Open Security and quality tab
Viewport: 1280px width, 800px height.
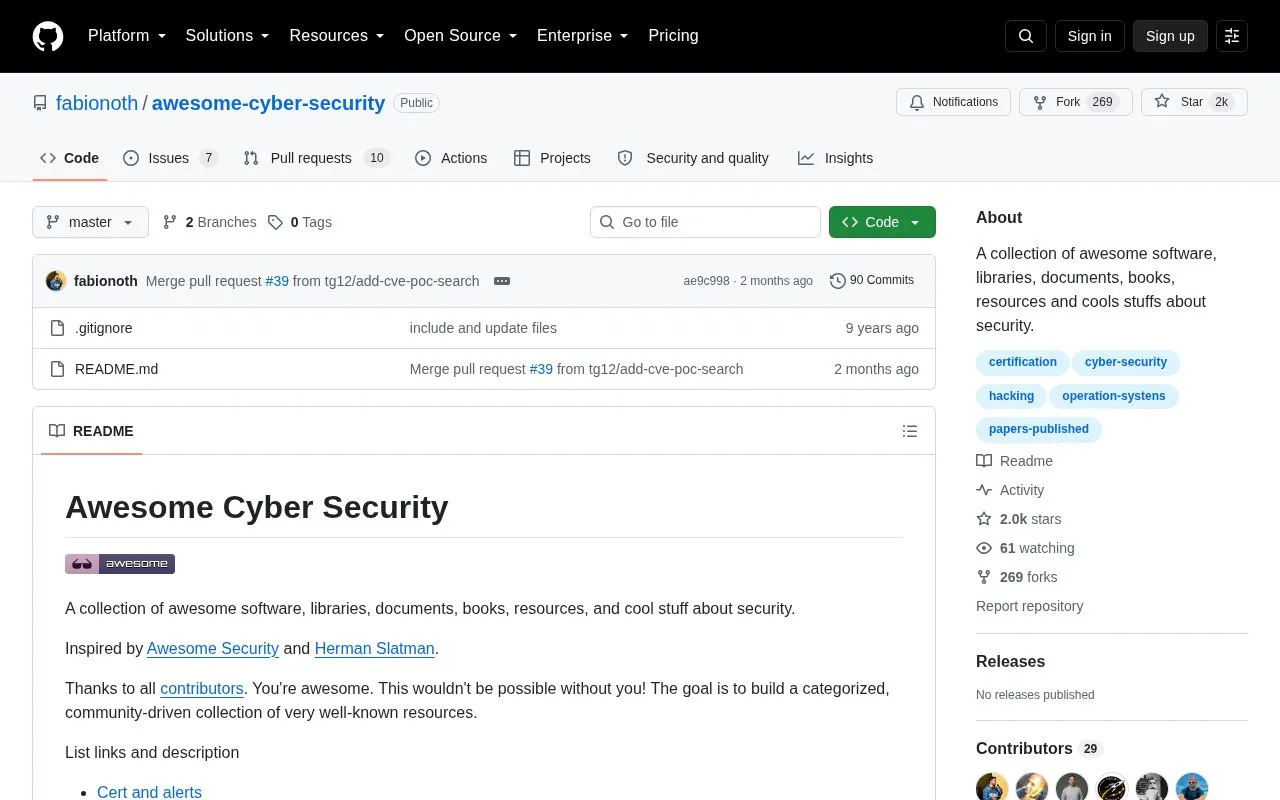(693, 158)
